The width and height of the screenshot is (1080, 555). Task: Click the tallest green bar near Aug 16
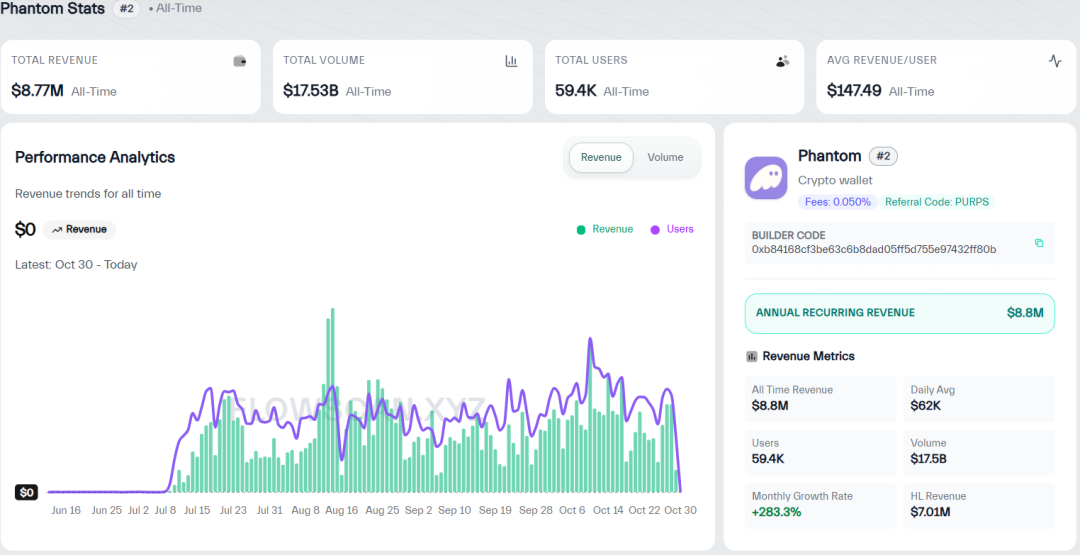[332, 400]
